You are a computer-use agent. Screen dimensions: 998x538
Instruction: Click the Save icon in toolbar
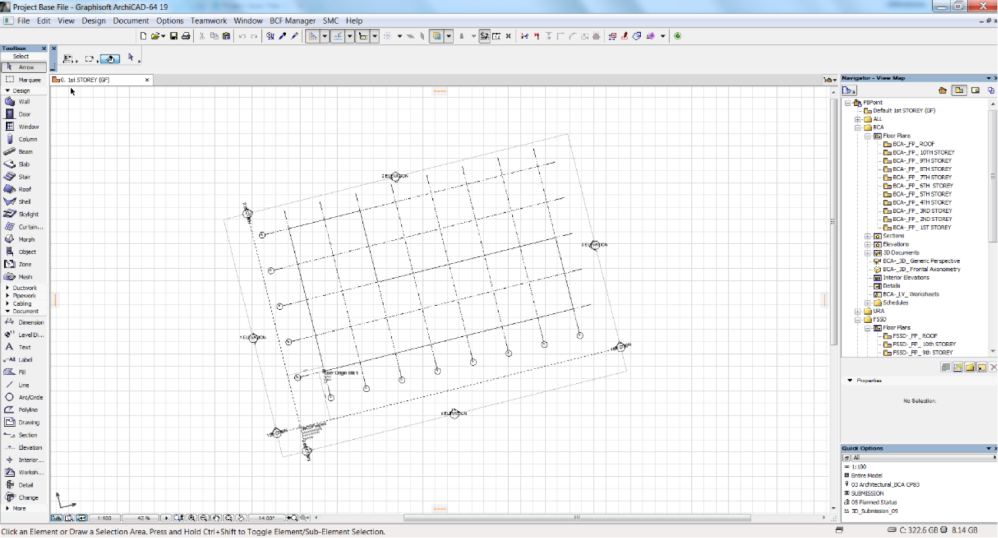(174, 36)
